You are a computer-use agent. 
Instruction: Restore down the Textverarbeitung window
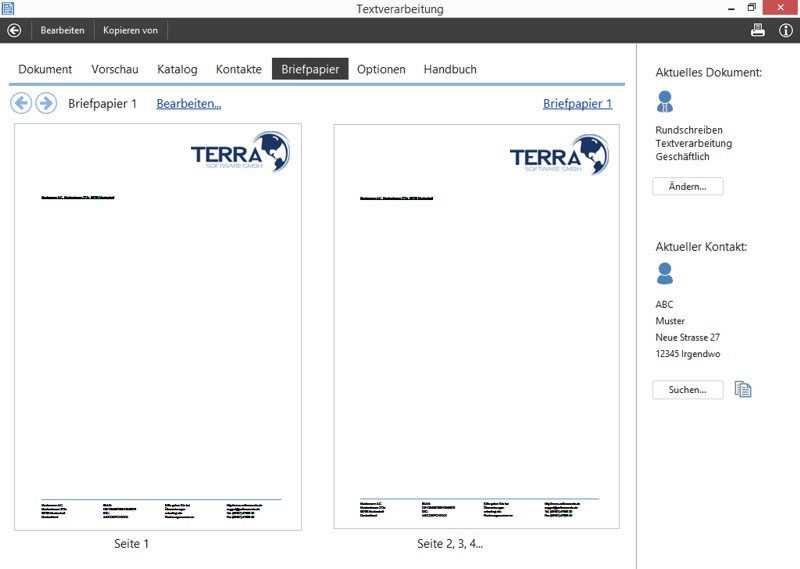point(752,8)
